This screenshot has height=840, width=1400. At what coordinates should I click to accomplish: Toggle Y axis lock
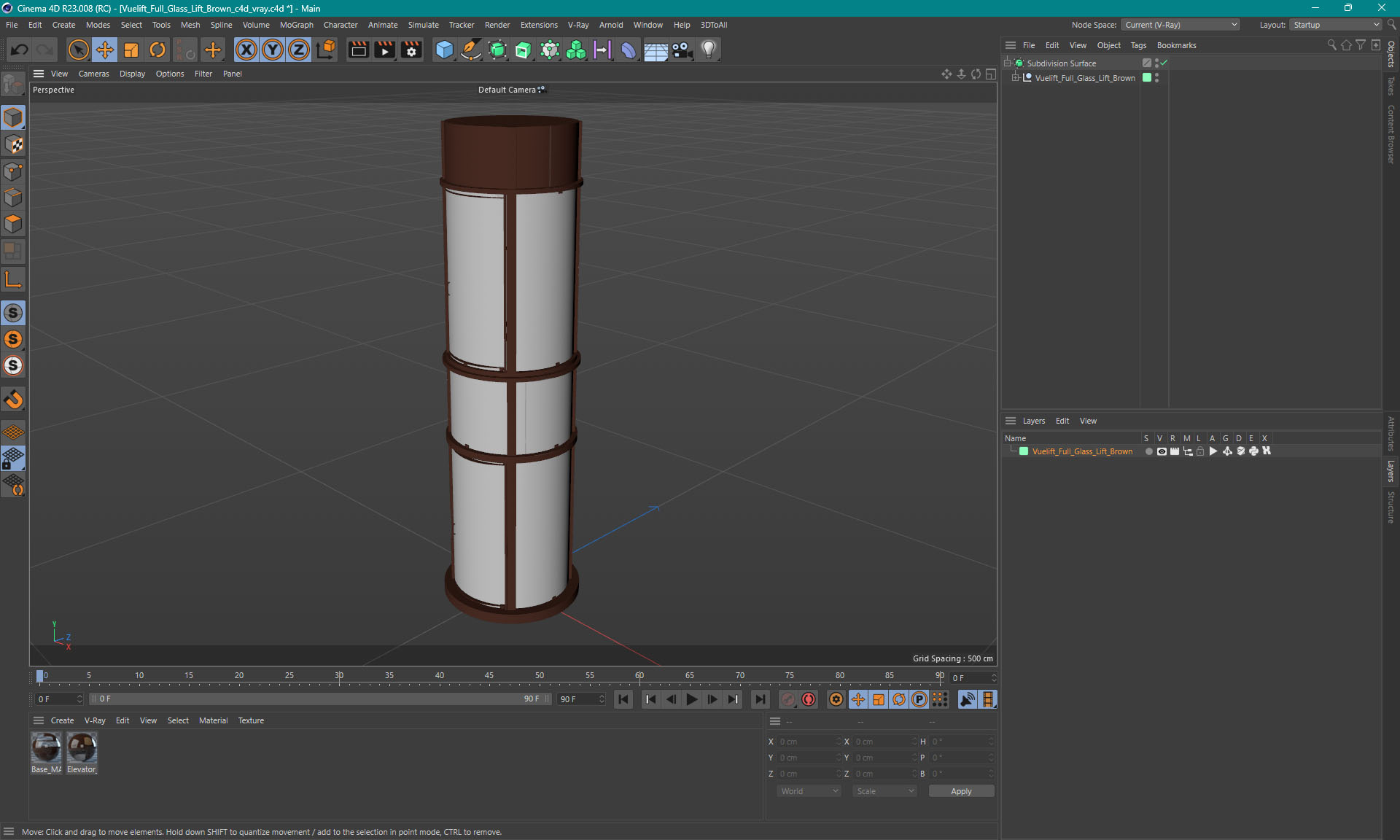(x=273, y=50)
